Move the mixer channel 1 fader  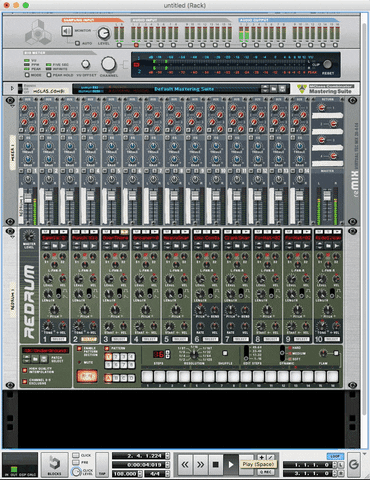28,198
